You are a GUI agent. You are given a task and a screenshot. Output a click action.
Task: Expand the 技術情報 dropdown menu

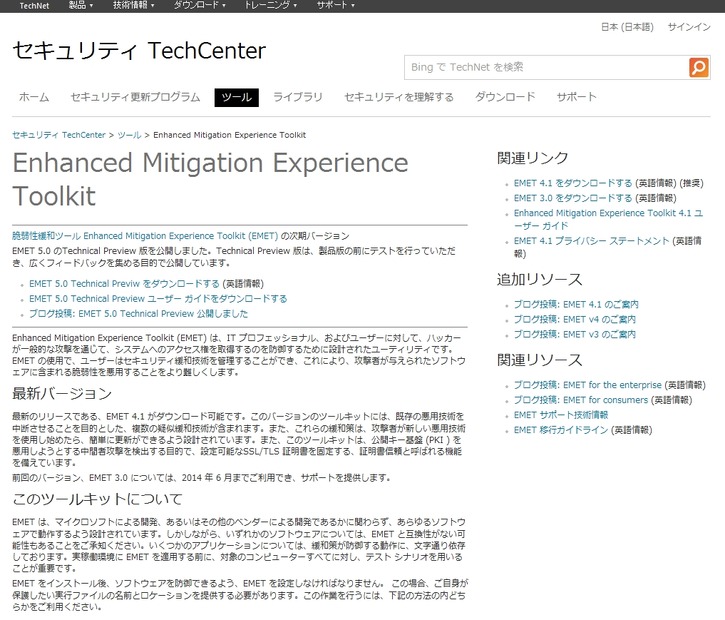134,6
